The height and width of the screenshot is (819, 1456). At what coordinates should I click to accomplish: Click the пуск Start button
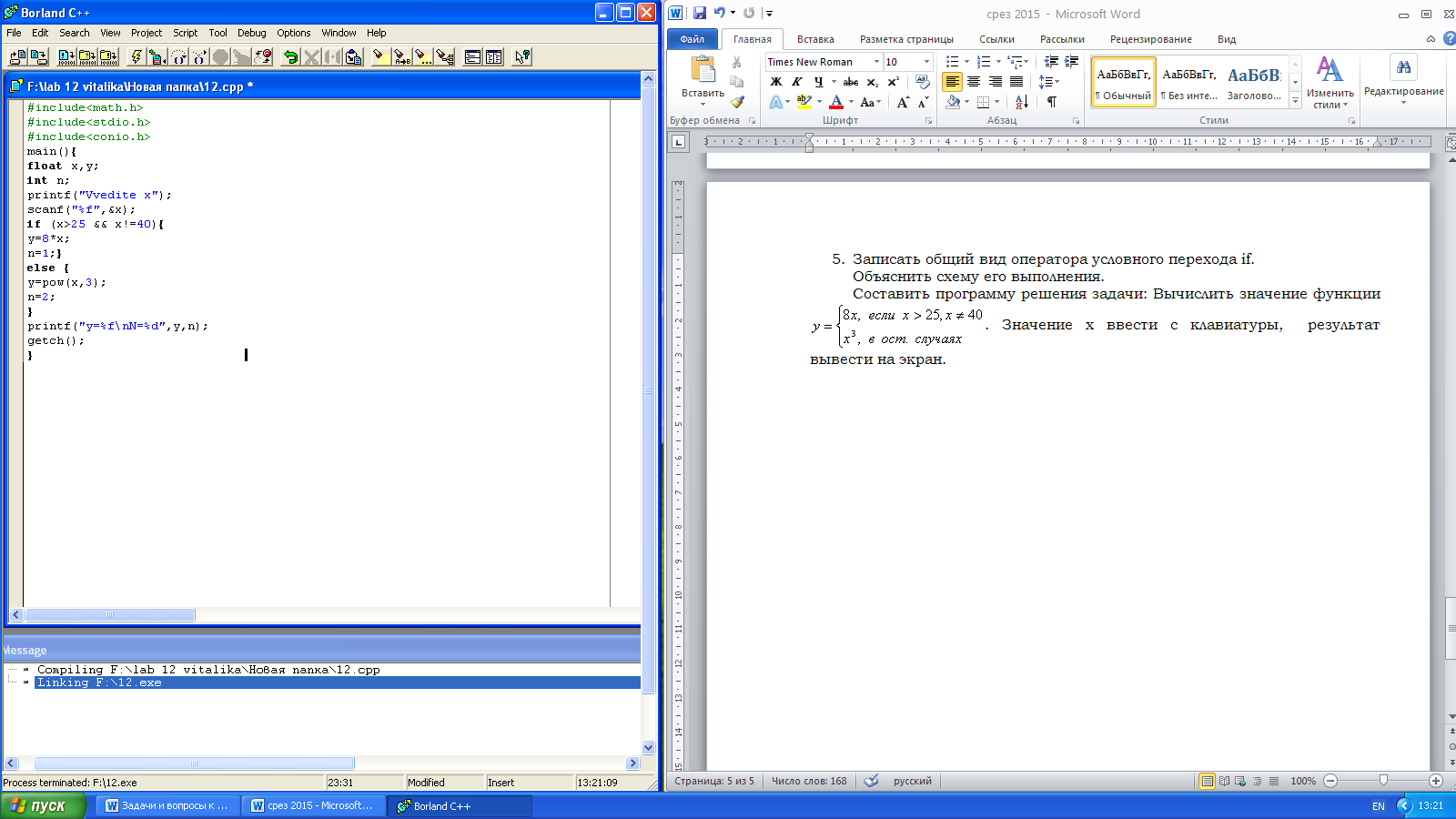tap(43, 805)
